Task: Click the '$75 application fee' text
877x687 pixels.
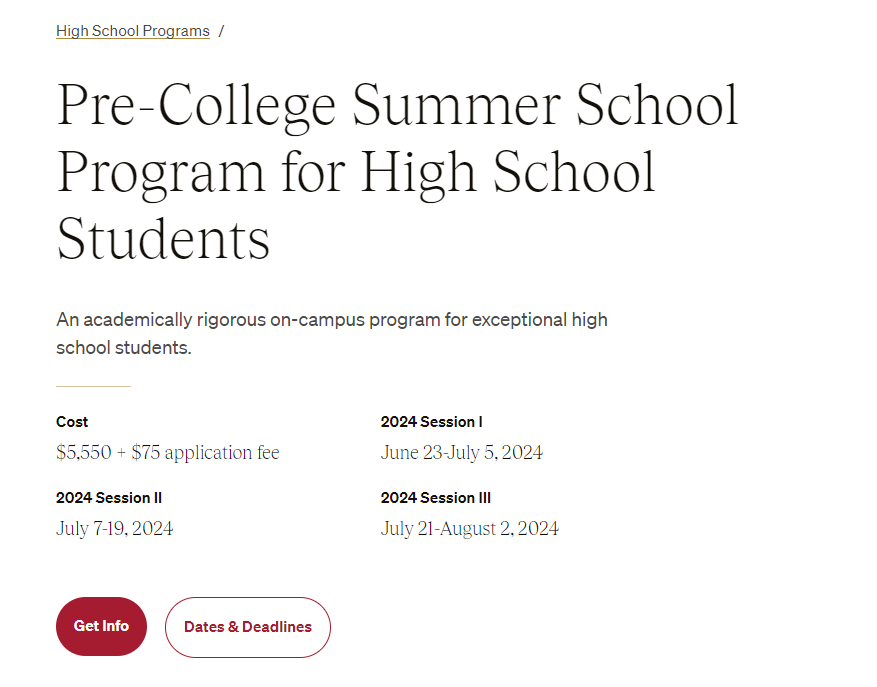Action: 205,452
